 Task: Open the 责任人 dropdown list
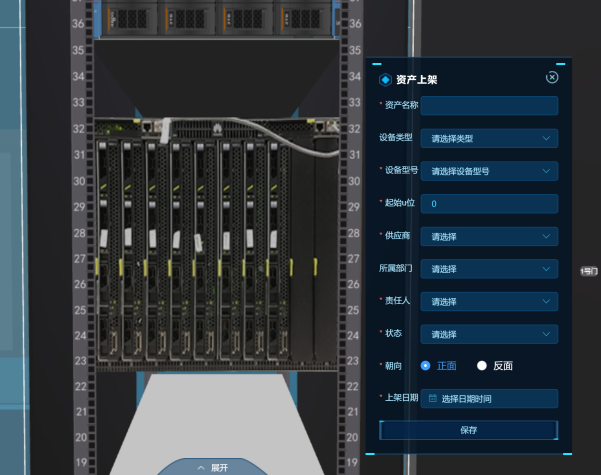coord(489,301)
